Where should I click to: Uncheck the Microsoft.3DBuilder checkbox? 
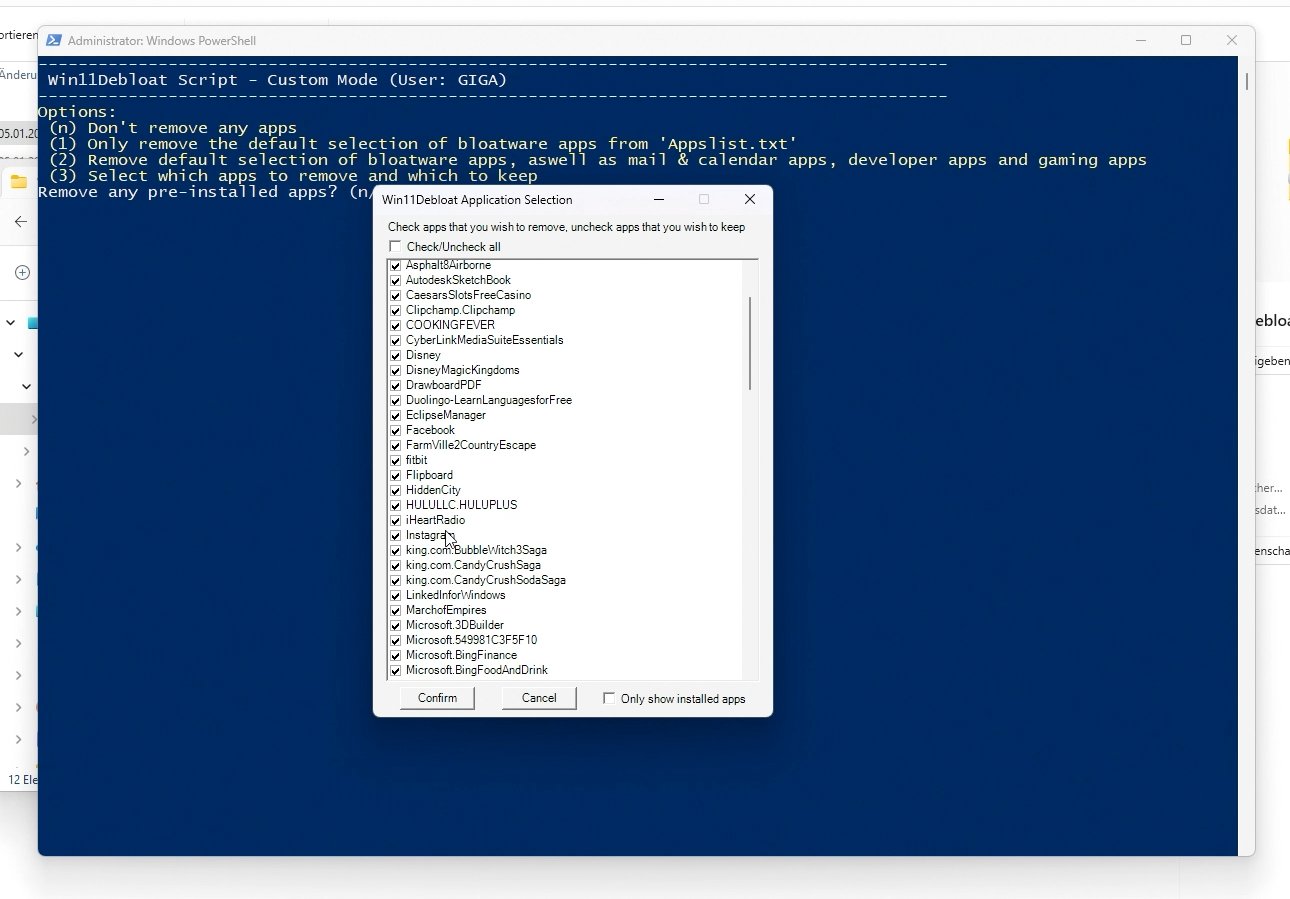click(396, 625)
